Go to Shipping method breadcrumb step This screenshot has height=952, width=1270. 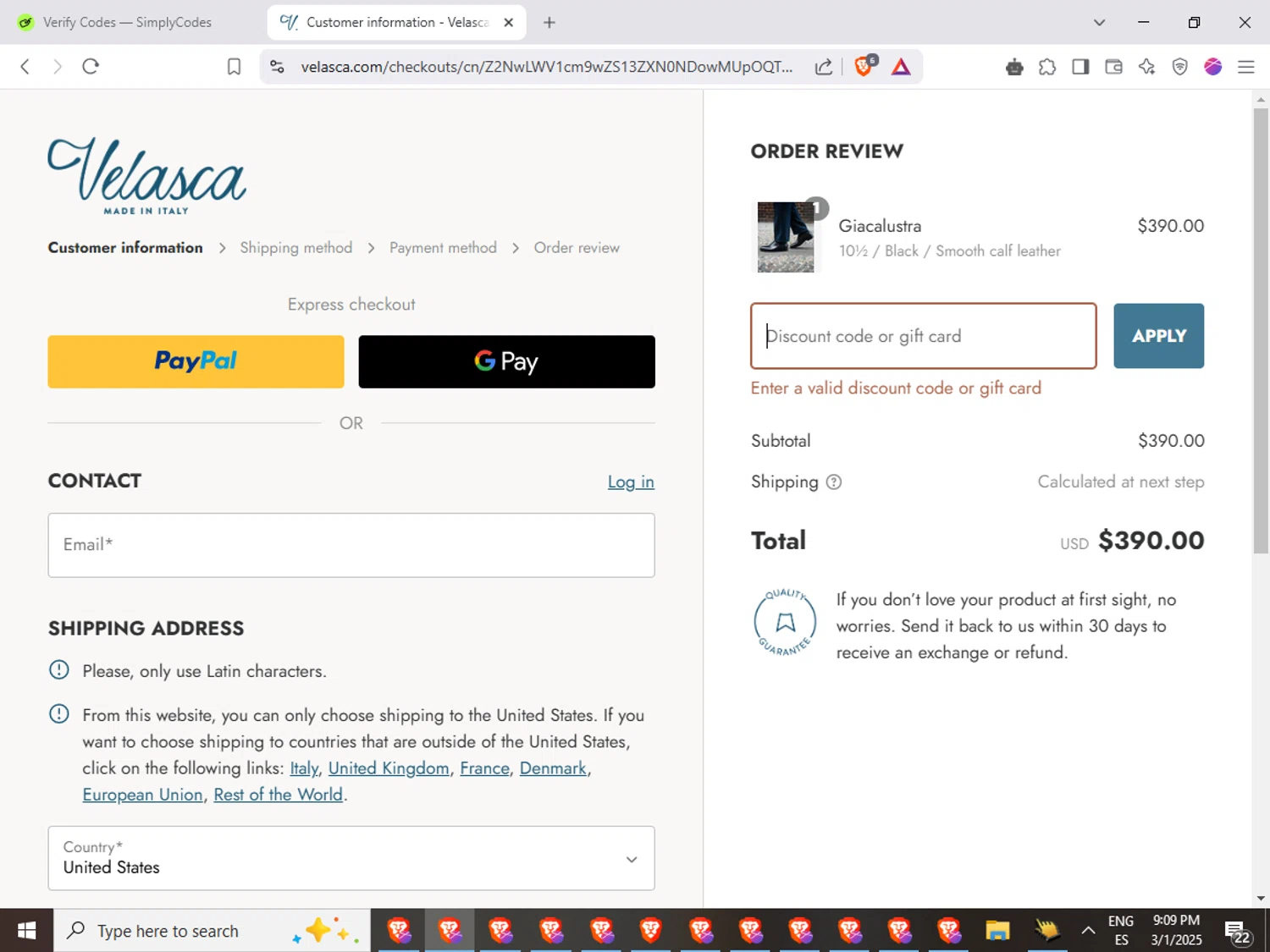(295, 248)
